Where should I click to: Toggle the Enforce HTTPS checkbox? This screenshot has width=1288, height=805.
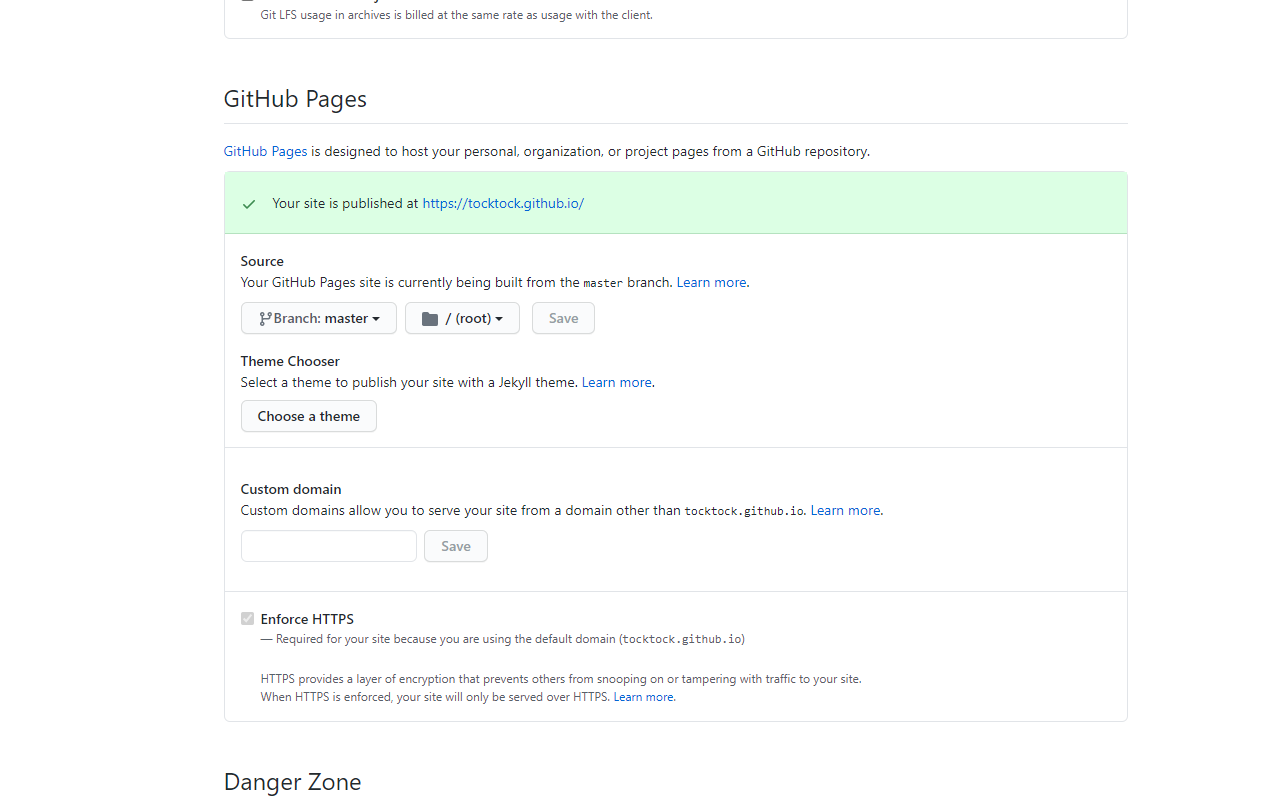pos(247,619)
